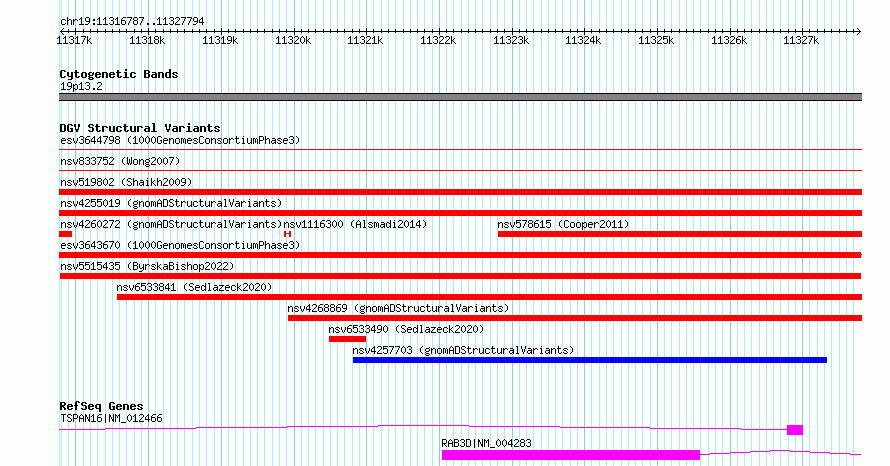This screenshot has height=466, width=890.
Task: Select the RAB3D magenta exon bar
Action: (x=571, y=455)
